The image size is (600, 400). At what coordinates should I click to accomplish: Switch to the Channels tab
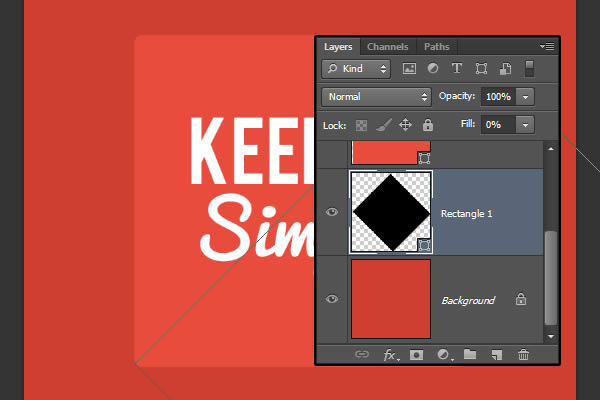(388, 47)
